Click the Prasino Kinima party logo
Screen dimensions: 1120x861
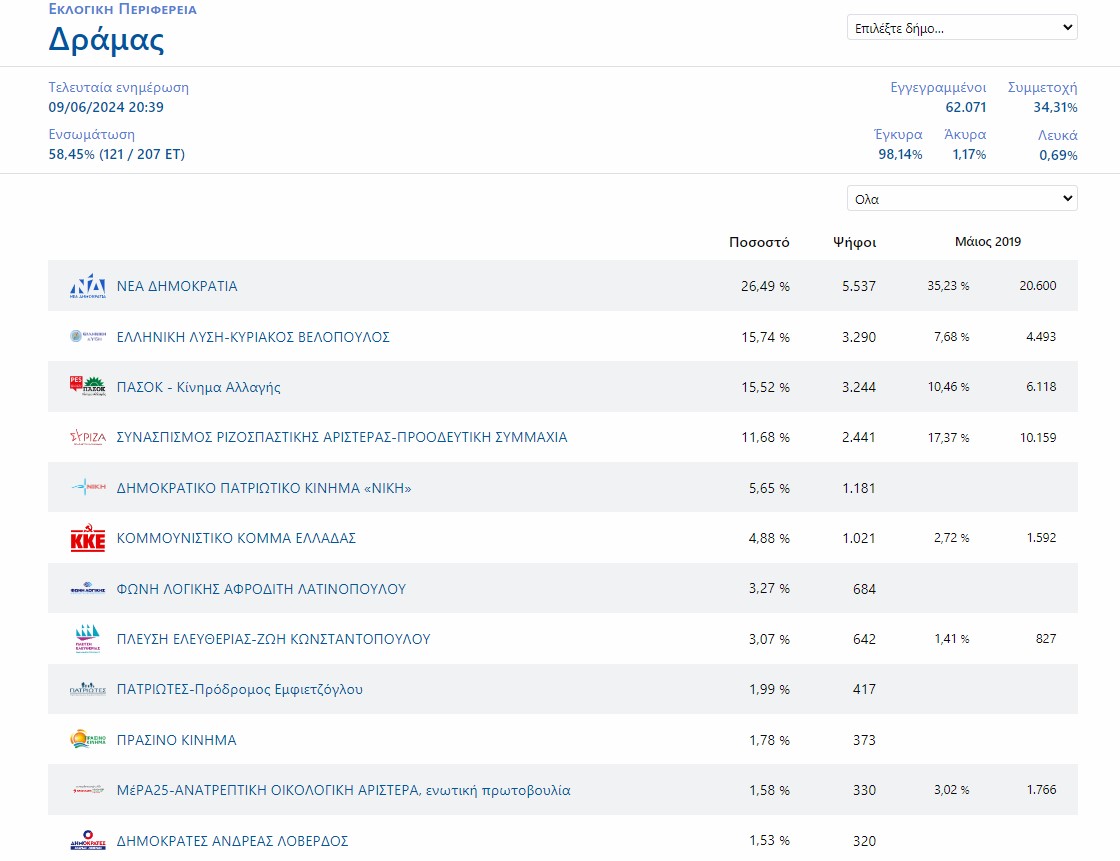[x=87, y=740]
